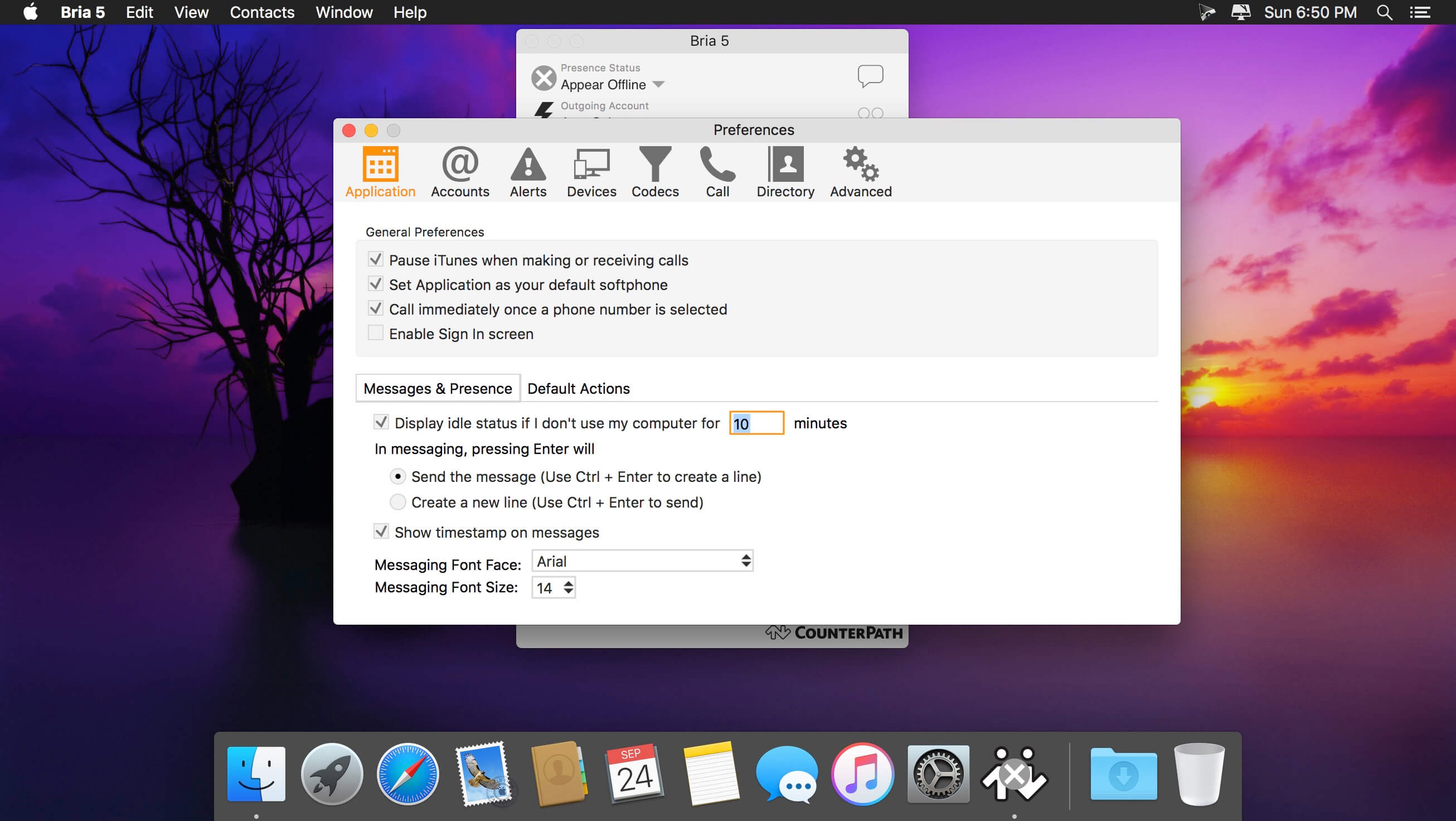Screen dimensions: 1456x821
Task: Expand the Presence Status dropdown arrow
Action: click(658, 85)
